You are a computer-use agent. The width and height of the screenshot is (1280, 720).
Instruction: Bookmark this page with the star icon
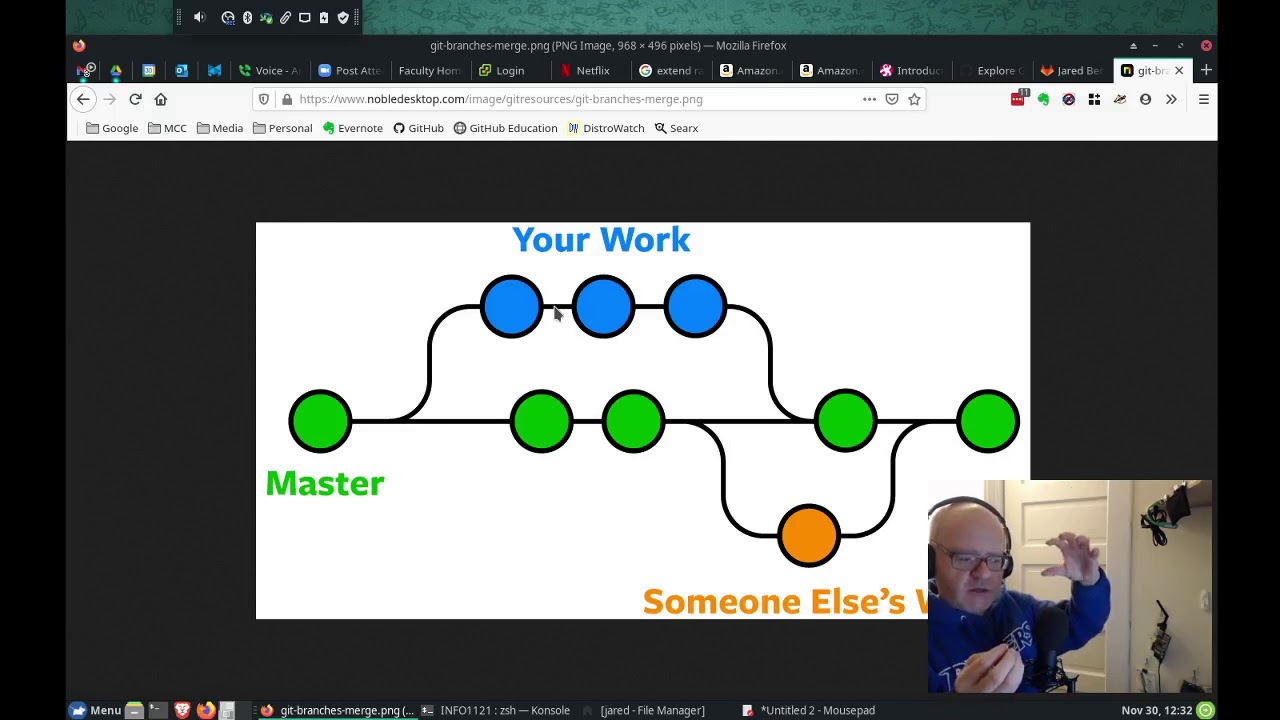[914, 99]
